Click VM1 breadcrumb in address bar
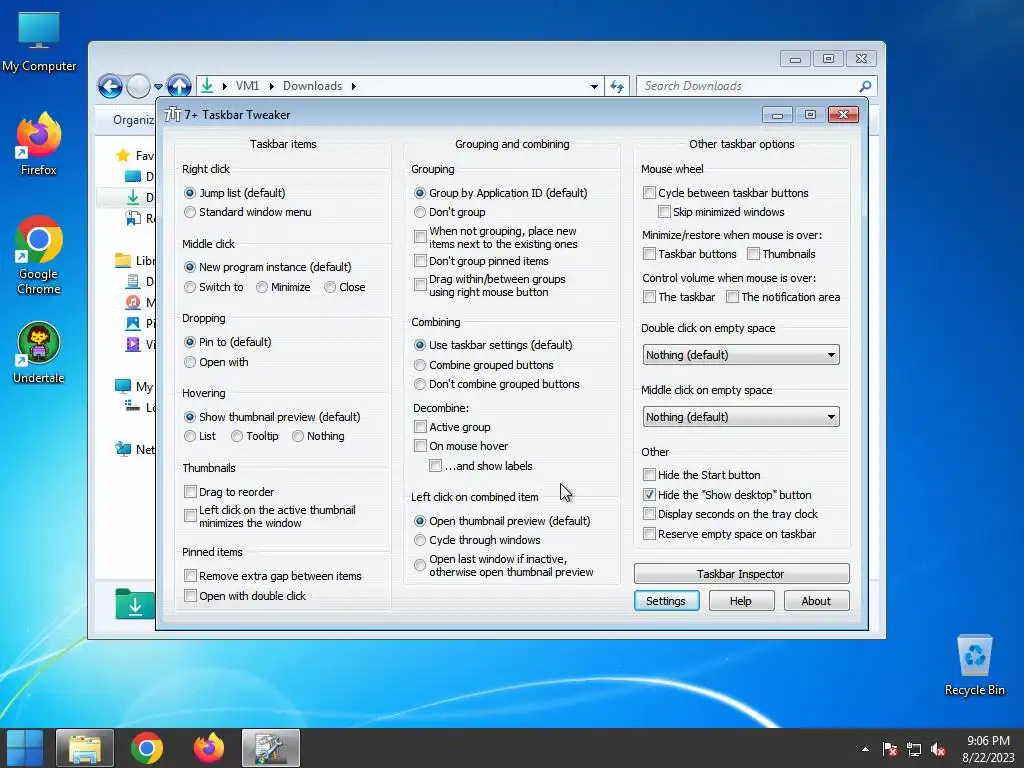This screenshot has height=768, width=1024. [x=248, y=86]
